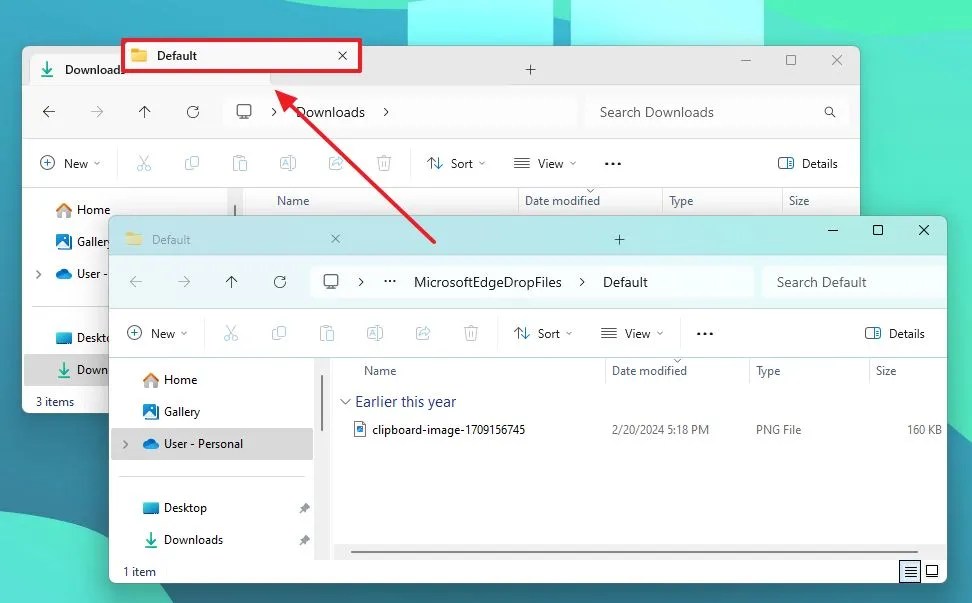Navigate to MicrosoftEdgeDropFiles in the breadcrumb
This screenshot has height=603, width=972.
pyautogui.click(x=487, y=282)
